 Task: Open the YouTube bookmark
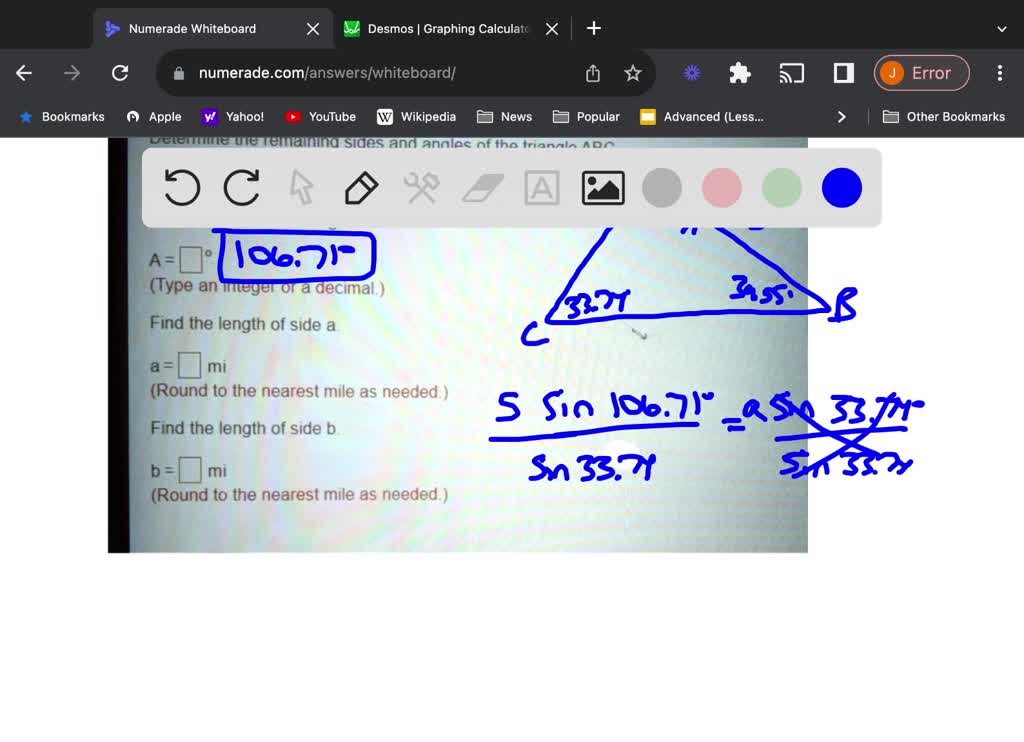click(319, 116)
